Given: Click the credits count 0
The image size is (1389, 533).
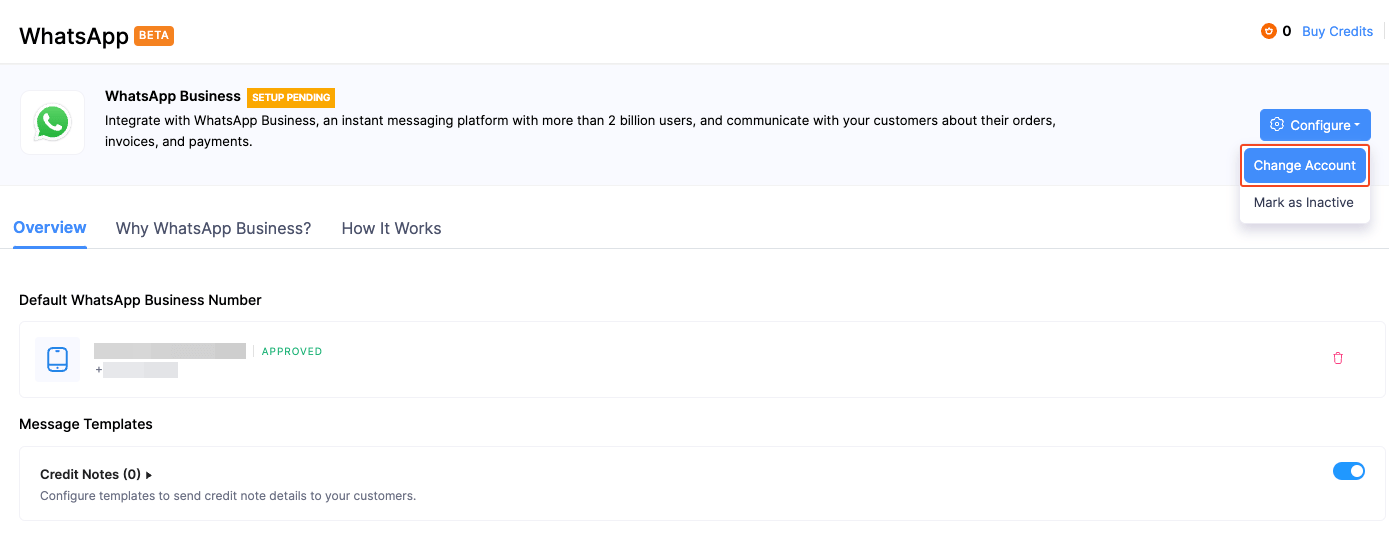Looking at the screenshot, I should [1287, 31].
